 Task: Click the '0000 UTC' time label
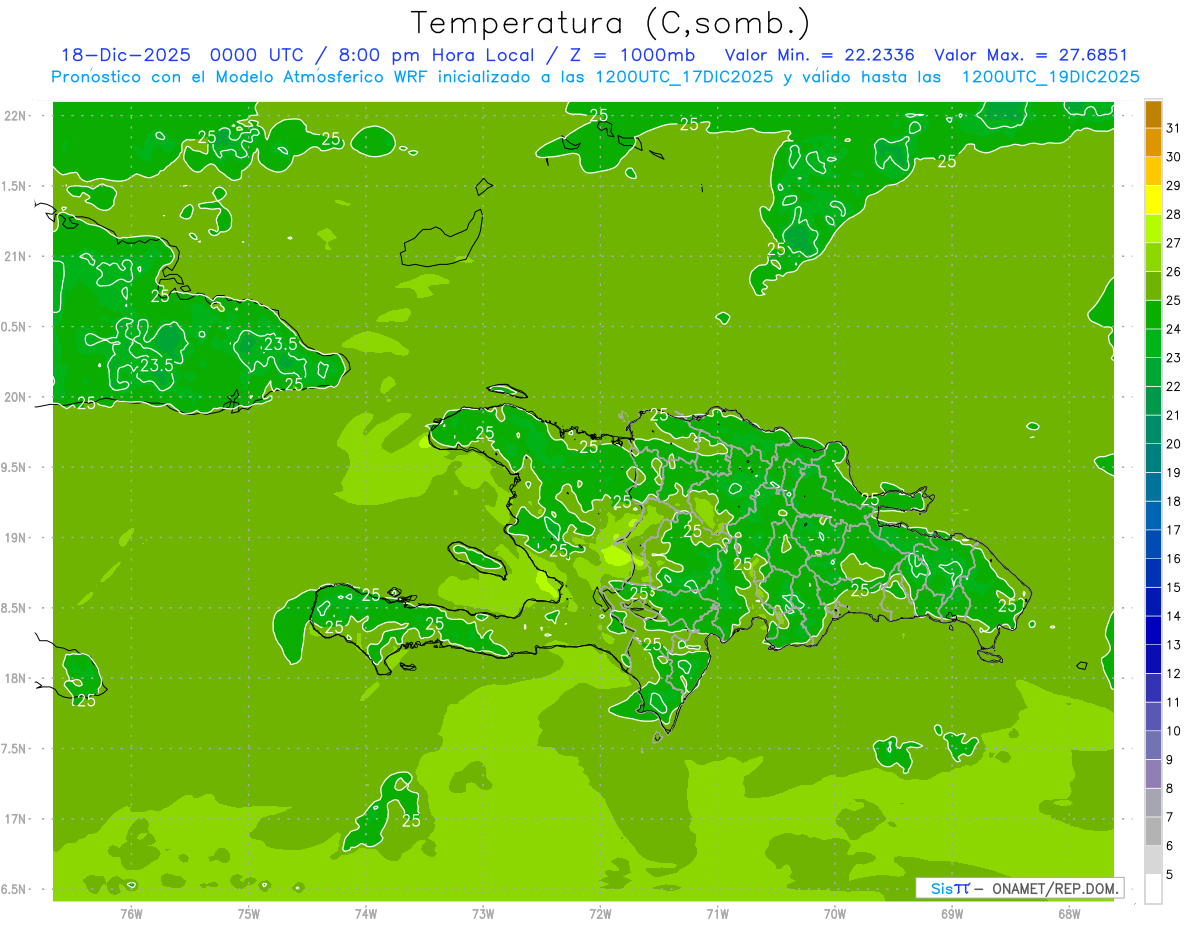point(258,55)
